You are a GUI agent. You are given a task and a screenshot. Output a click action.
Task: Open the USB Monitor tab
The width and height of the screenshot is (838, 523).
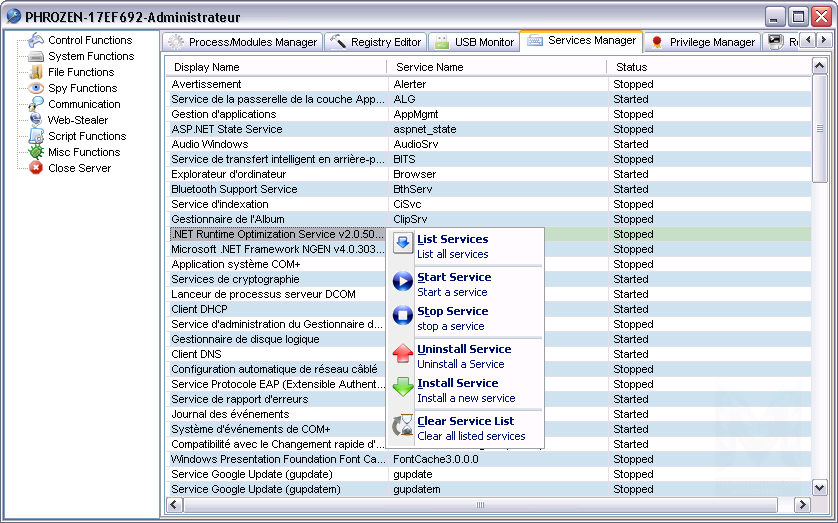473,42
